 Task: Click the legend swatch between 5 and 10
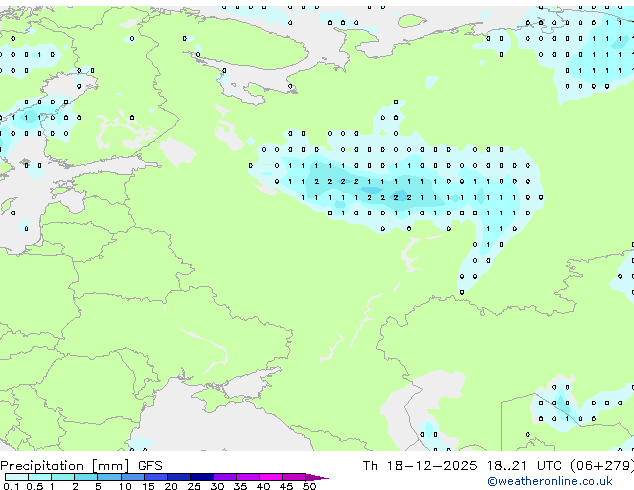click(109, 477)
